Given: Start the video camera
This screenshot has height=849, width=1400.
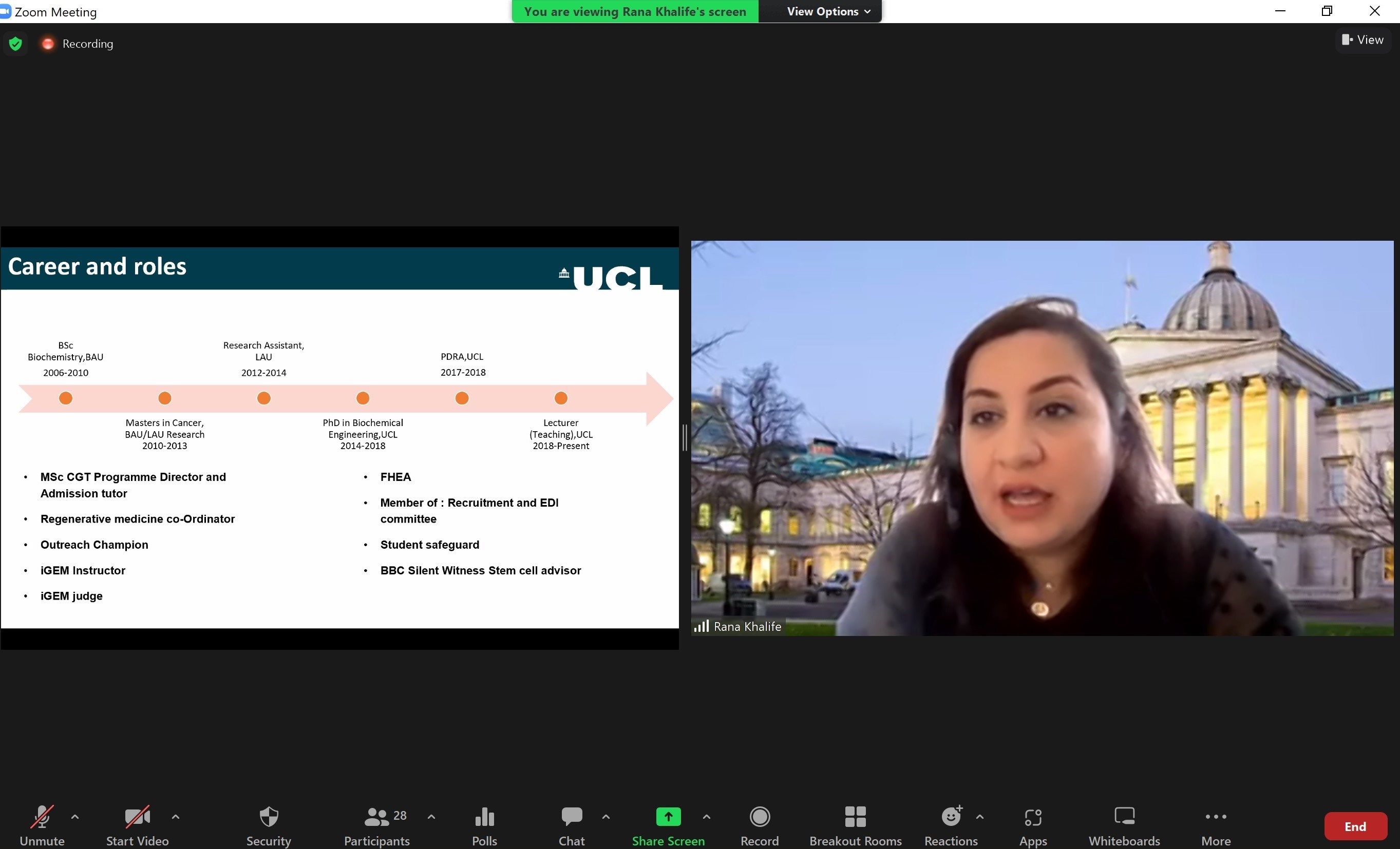Looking at the screenshot, I should click(138, 826).
